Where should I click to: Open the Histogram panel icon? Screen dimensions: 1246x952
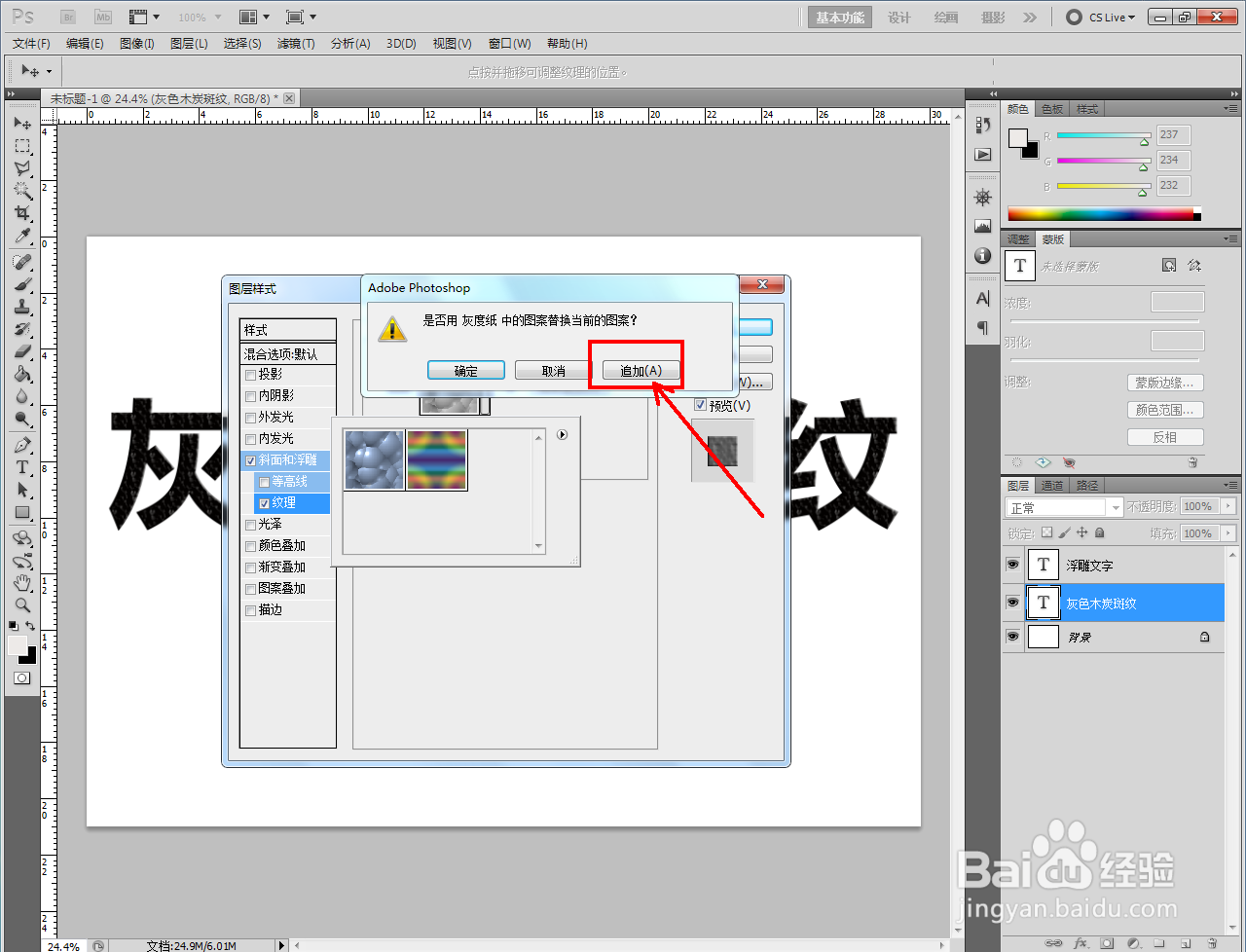pyautogui.click(x=983, y=227)
